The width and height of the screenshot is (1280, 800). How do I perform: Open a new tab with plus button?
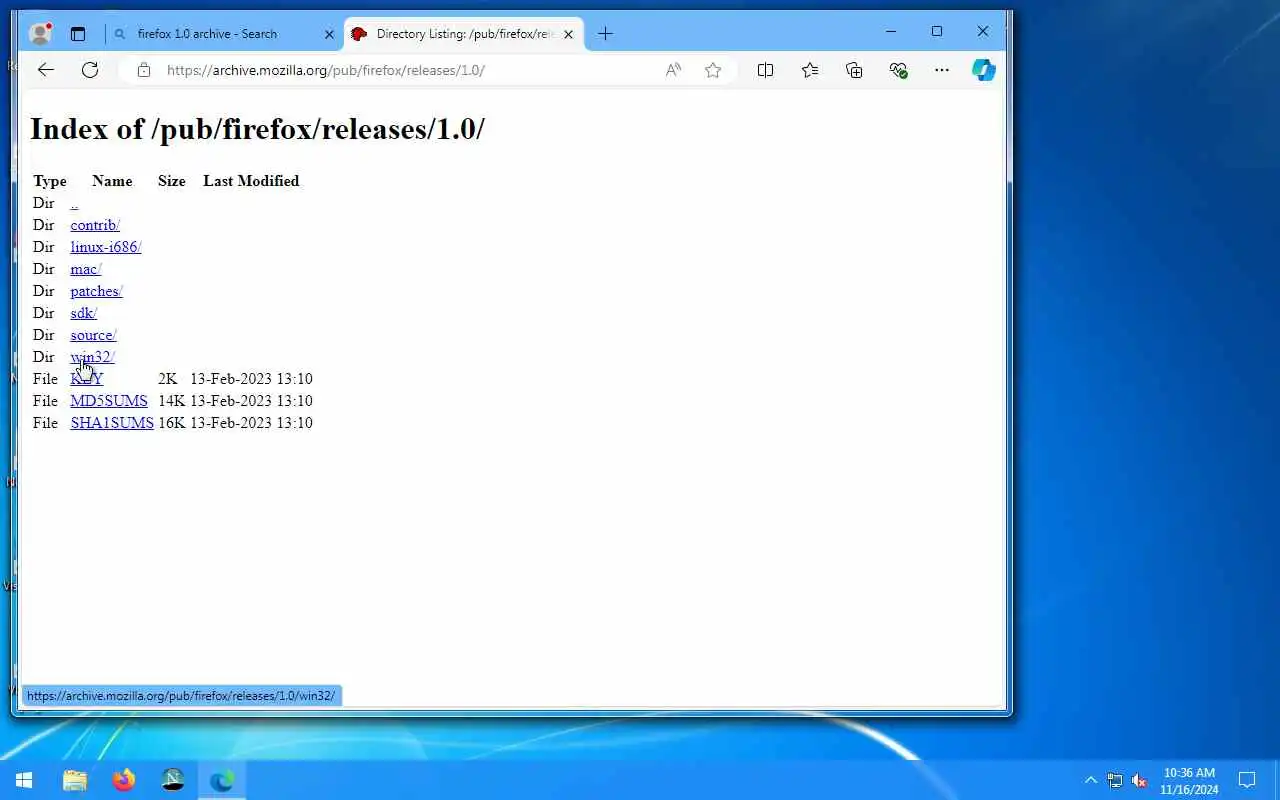tap(605, 34)
